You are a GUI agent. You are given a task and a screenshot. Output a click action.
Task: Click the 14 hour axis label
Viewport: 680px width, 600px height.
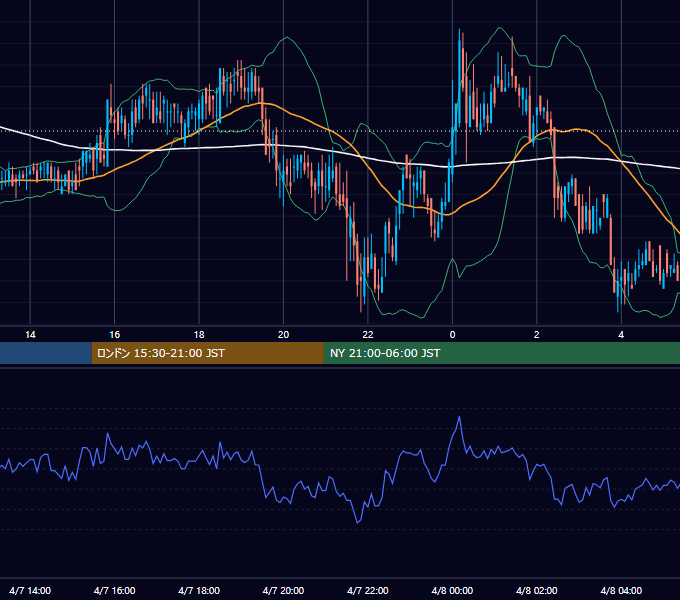[x=30, y=334]
